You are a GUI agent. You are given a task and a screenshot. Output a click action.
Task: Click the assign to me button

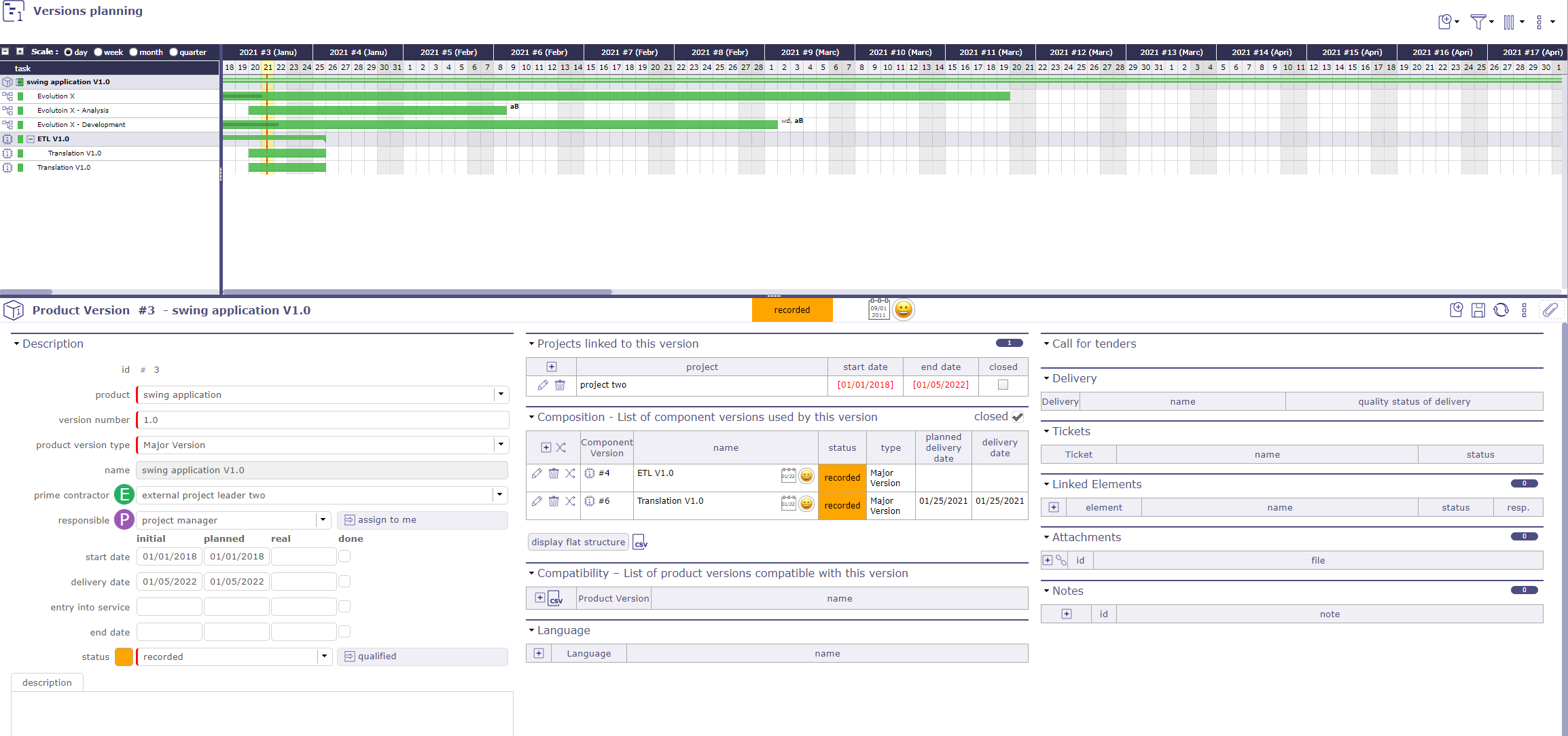pyautogui.click(x=423, y=519)
